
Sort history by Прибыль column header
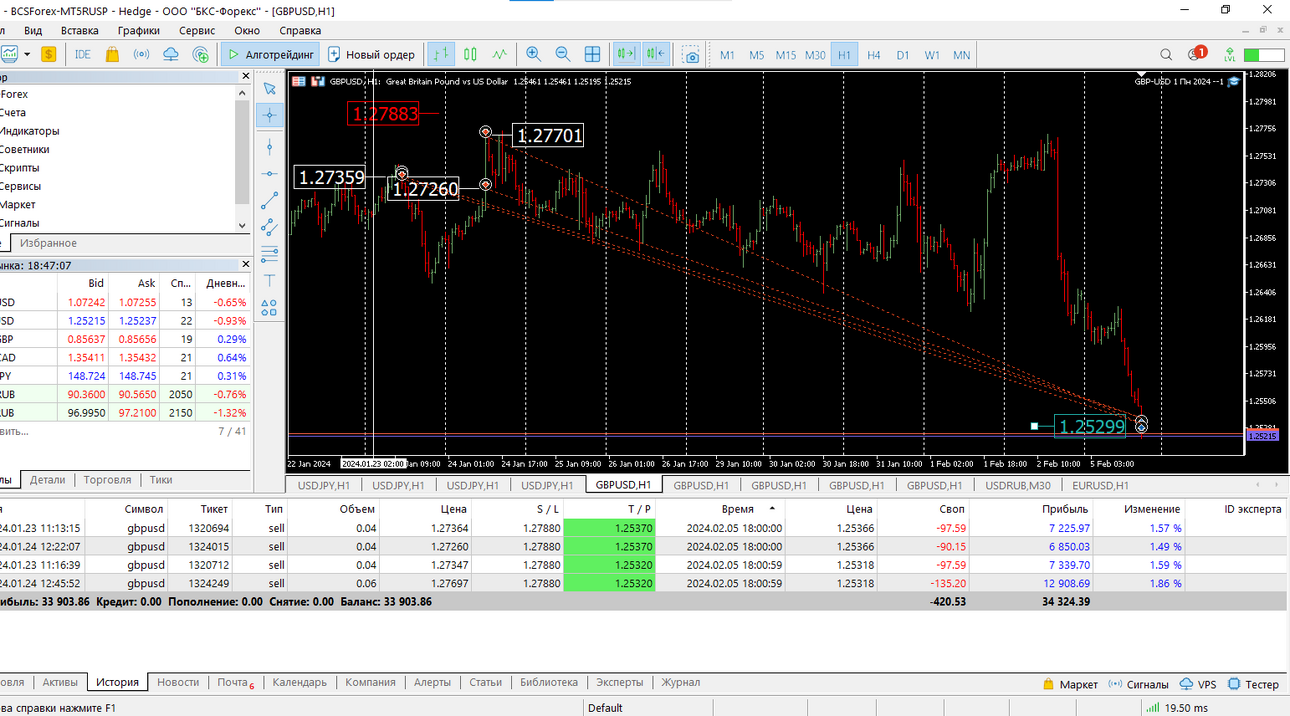click(x=1064, y=509)
